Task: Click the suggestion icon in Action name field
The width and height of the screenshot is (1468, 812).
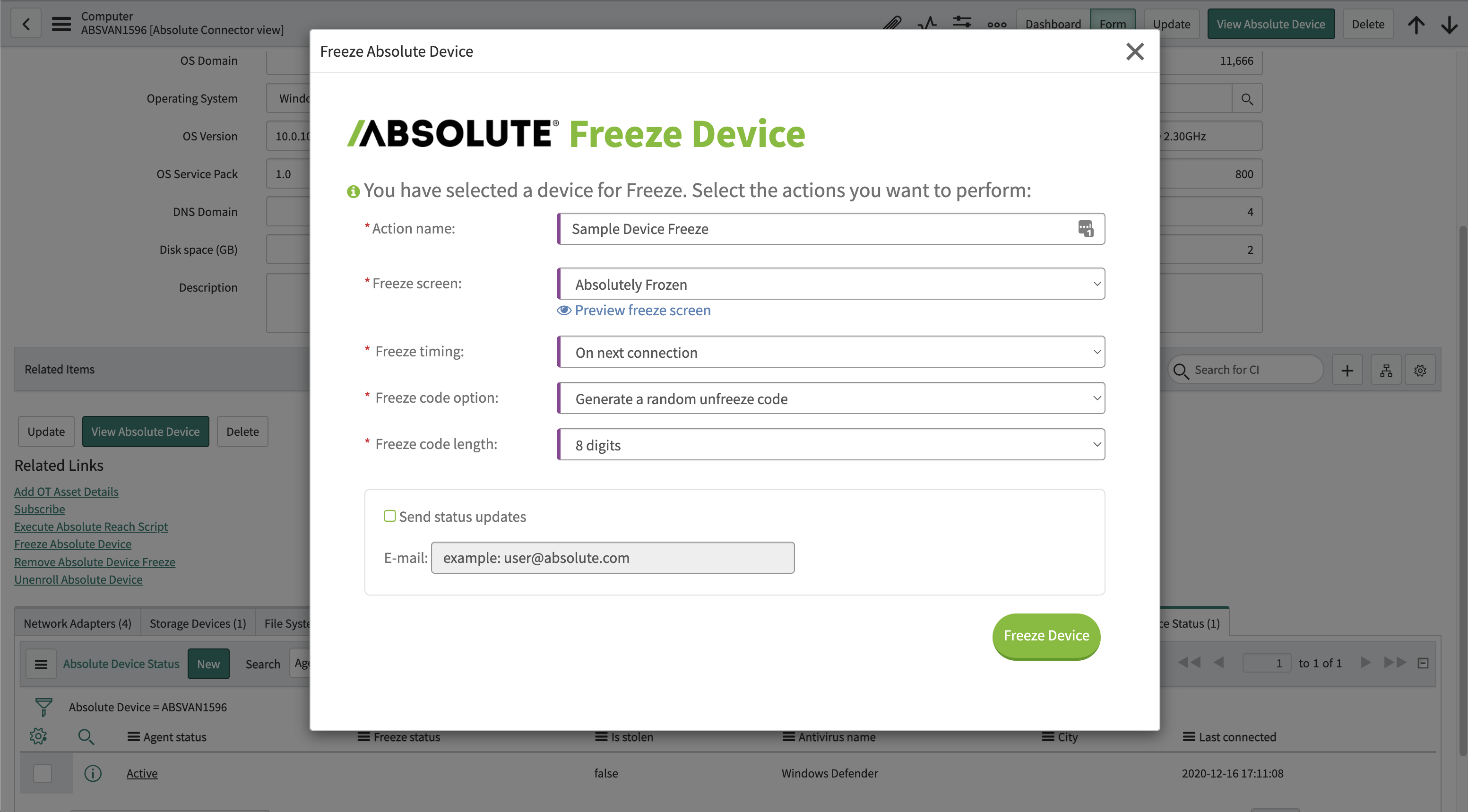Action: tap(1086, 228)
